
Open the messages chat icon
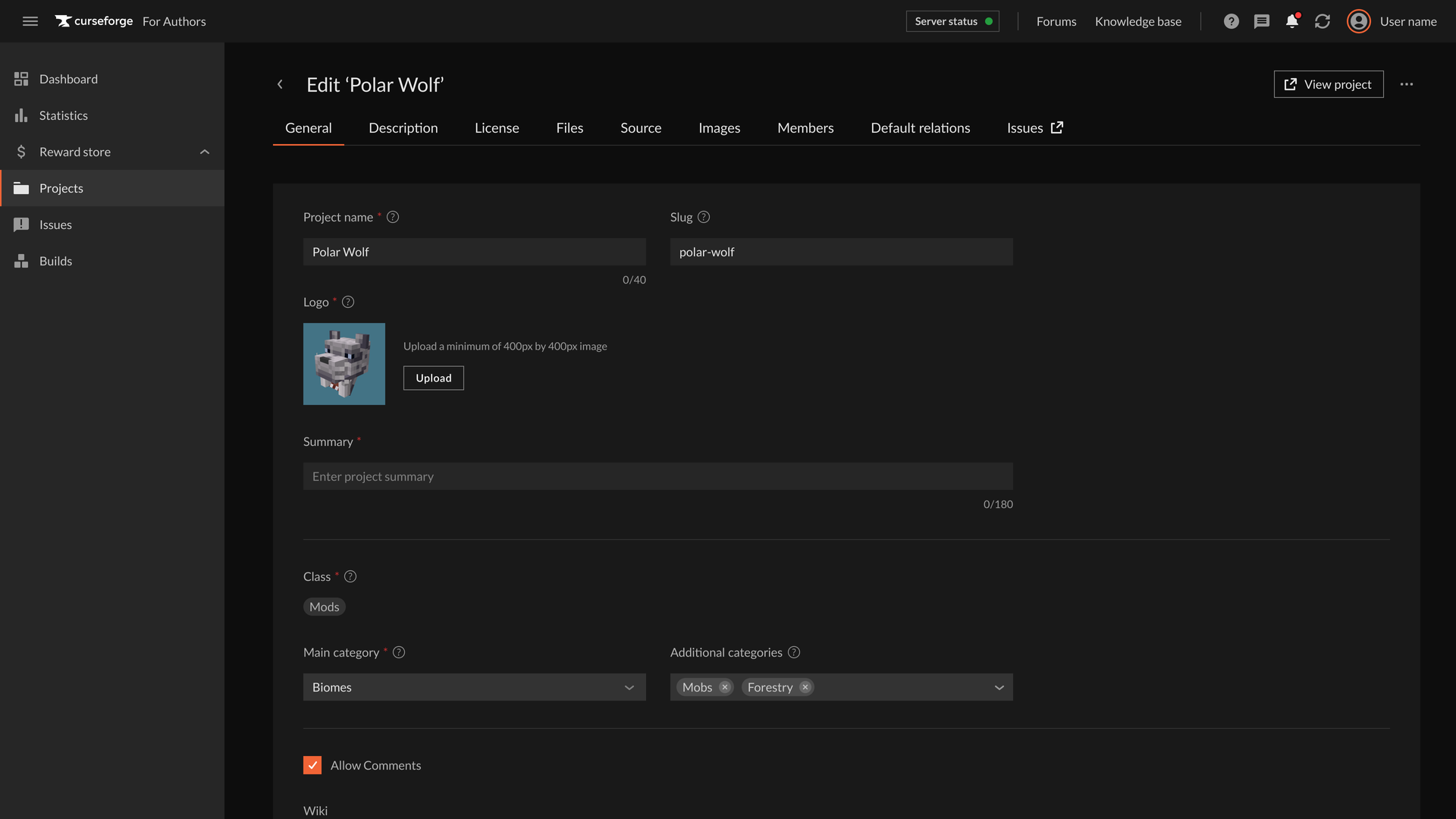[x=1262, y=21]
